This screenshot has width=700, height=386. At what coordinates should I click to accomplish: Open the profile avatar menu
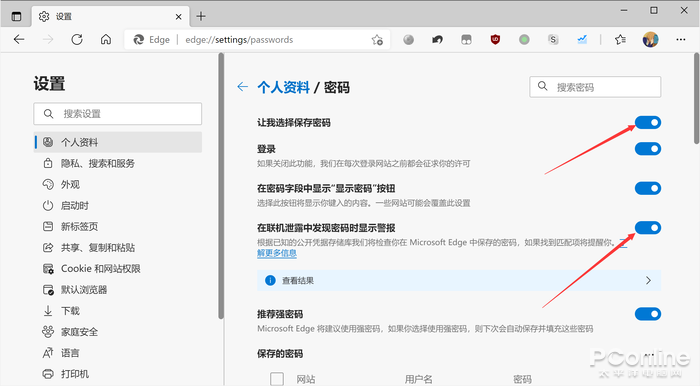650,40
